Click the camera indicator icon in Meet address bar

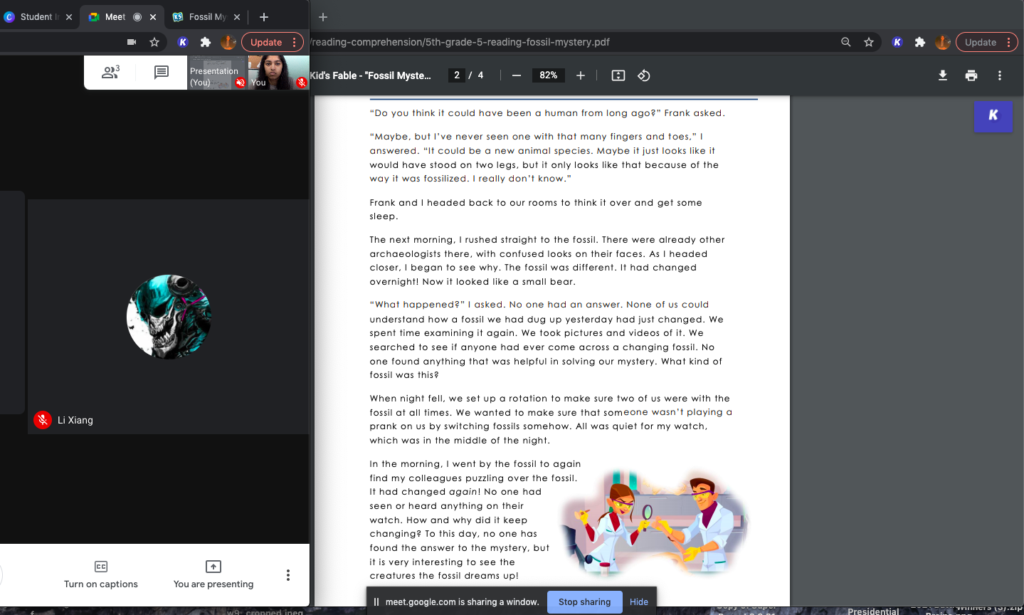pyautogui.click(x=131, y=42)
